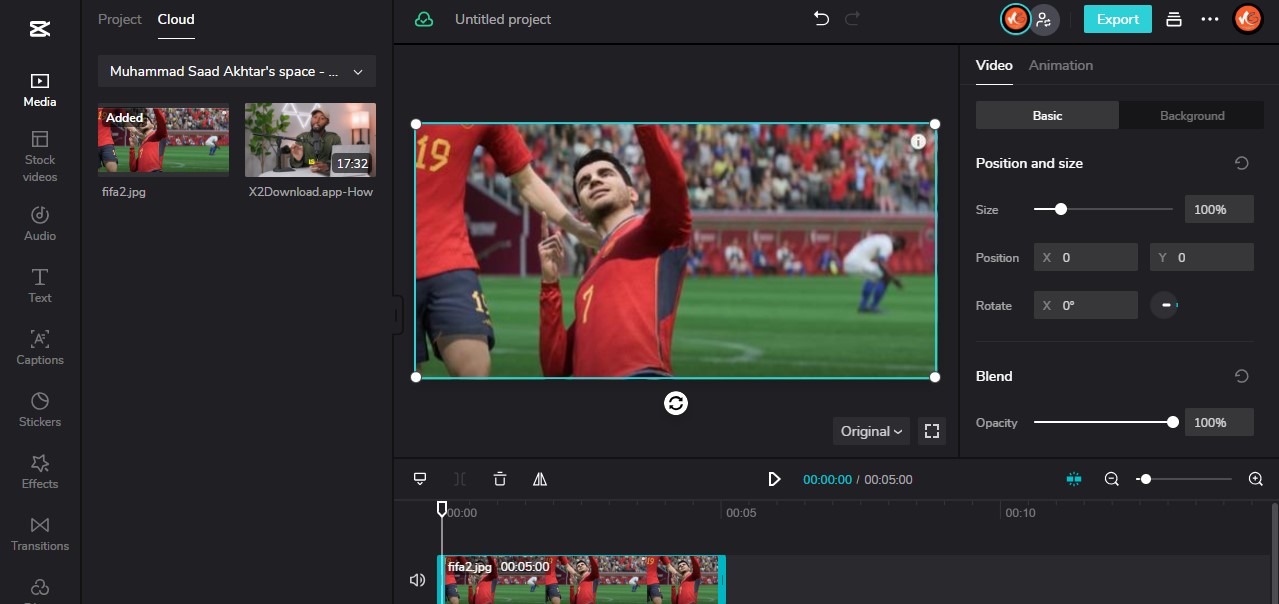The width and height of the screenshot is (1279, 604).
Task: Open the three-dot more options menu
Action: [x=1210, y=19]
